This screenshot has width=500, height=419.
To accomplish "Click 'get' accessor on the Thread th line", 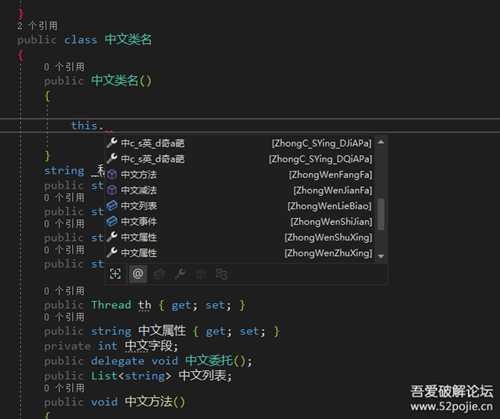I will tap(181, 305).
